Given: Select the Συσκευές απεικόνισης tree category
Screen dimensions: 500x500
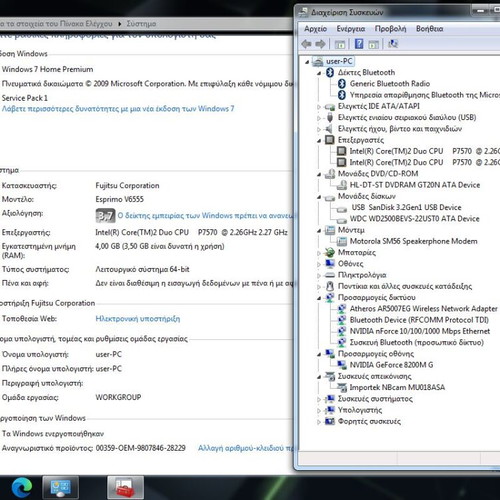Looking at the screenshot, I should pos(374,376).
